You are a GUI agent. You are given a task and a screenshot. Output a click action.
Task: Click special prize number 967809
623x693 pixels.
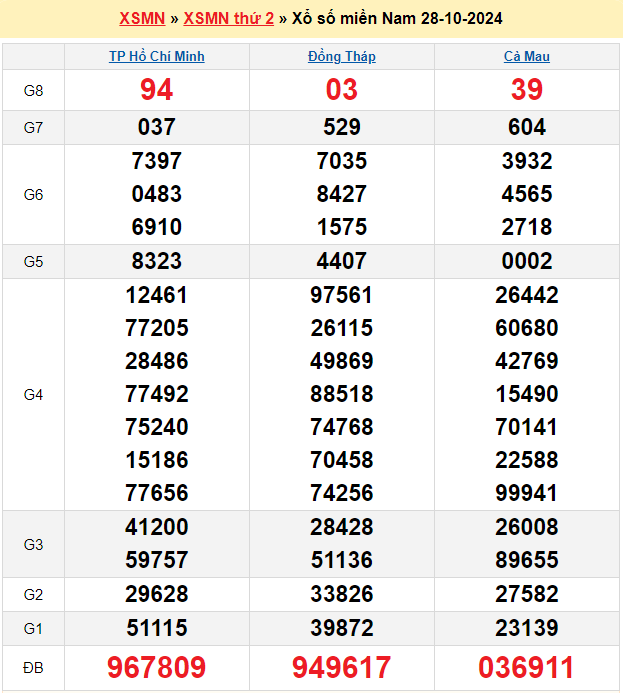pyautogui.click(x=157, y=668)
